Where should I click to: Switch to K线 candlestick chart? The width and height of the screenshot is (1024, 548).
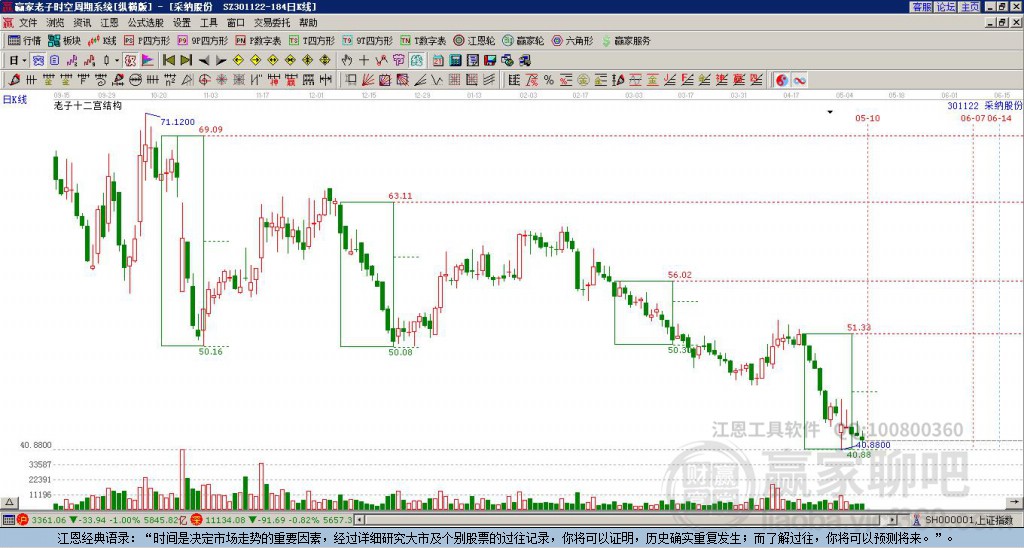point(102,40)
